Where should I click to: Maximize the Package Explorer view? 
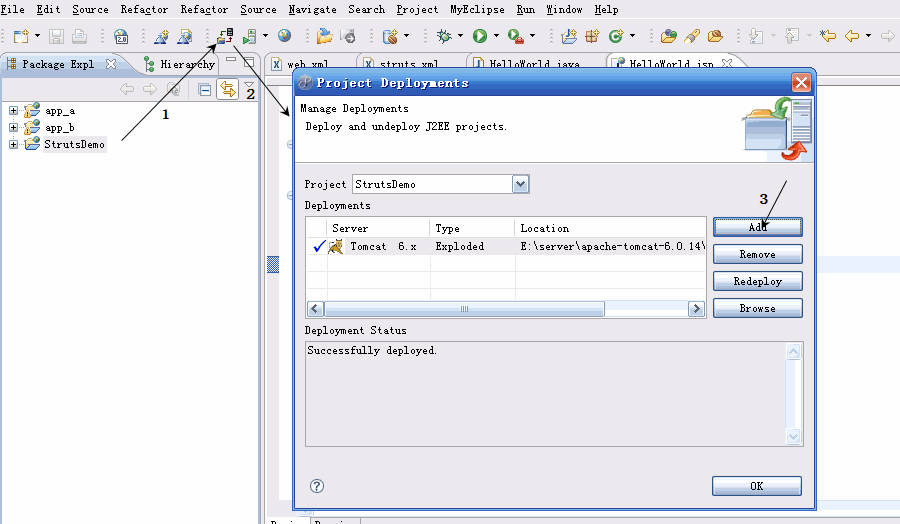[249, 62]
